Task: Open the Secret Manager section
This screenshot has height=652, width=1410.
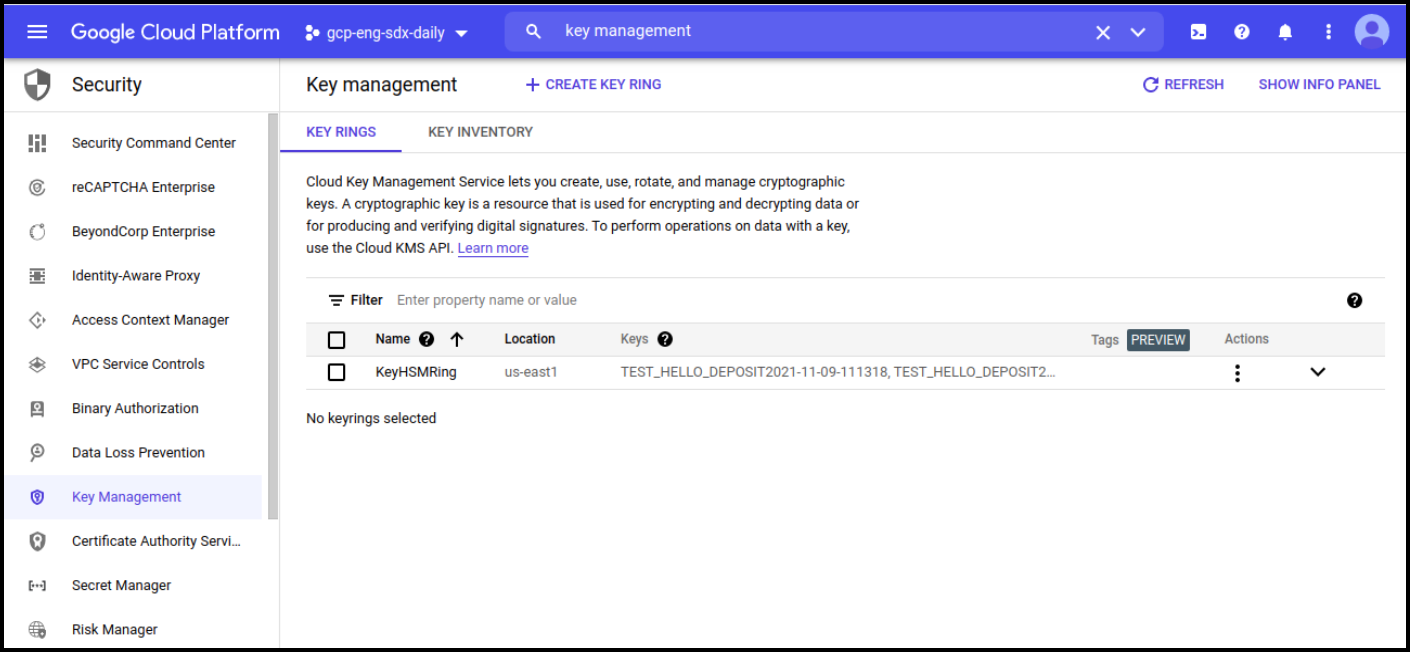Action: 121,585
